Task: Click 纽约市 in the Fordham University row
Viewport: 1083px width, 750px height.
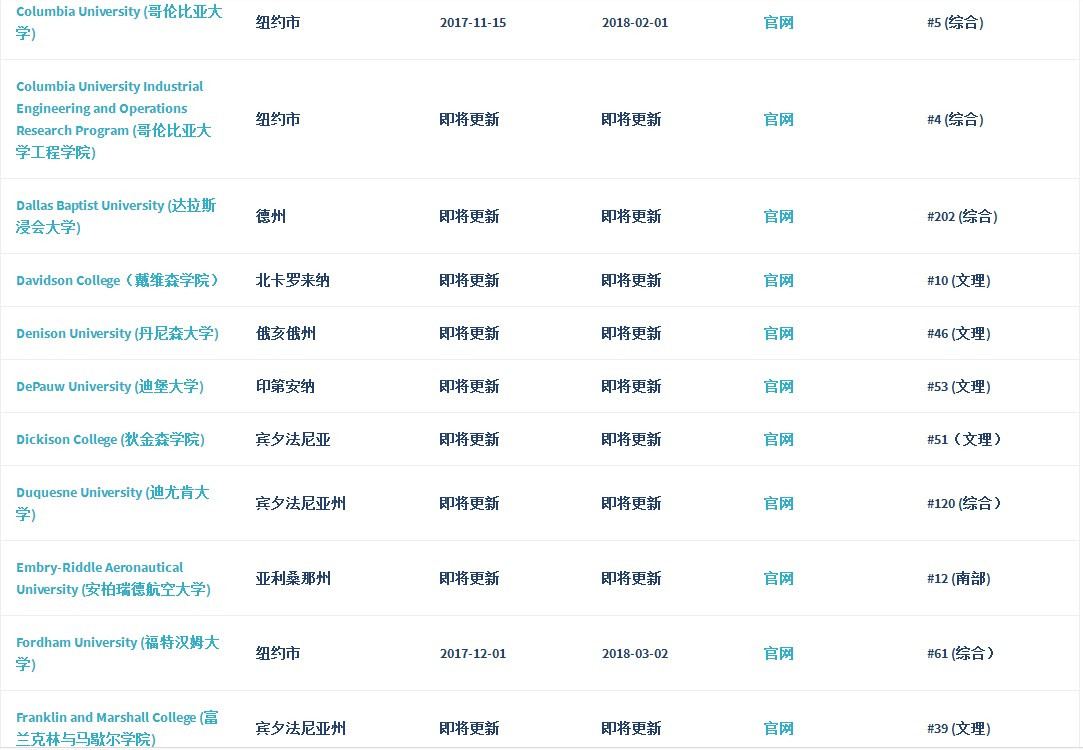Action: (278, 654)
